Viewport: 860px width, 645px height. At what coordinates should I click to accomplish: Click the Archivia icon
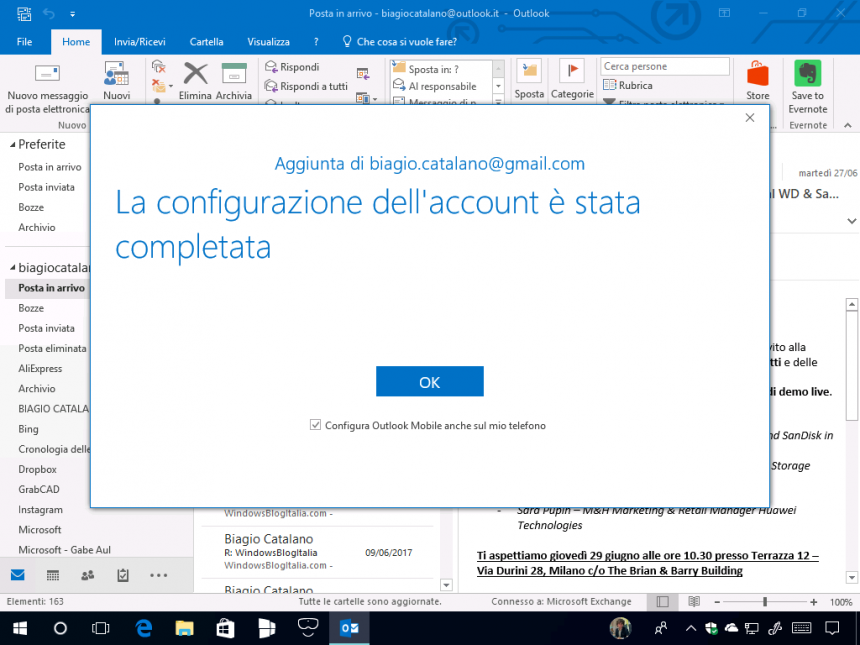pyautogui.click(x=234, y=81)
